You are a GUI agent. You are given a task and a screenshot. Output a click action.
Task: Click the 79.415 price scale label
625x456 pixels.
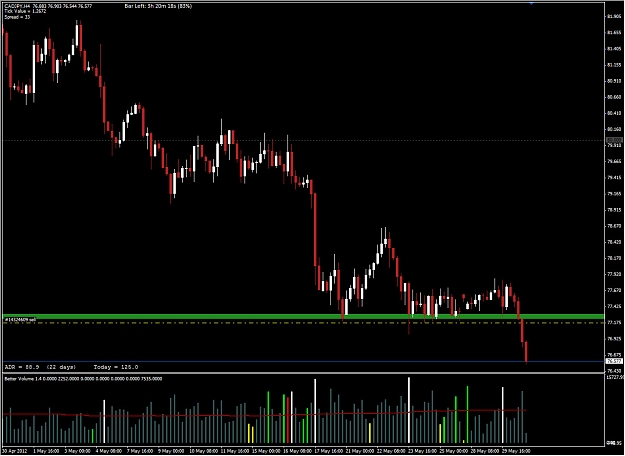click(x=614, y=178)
